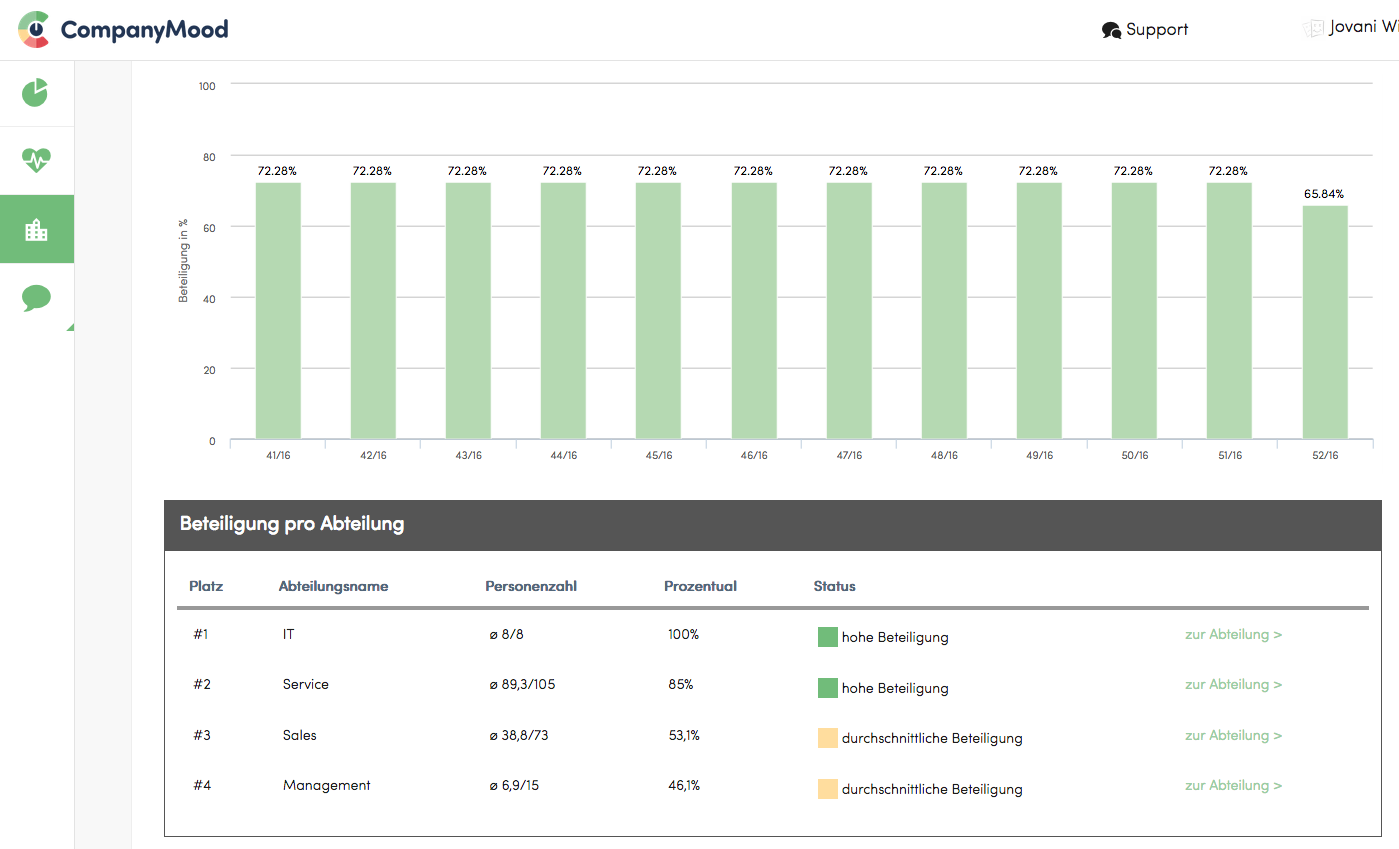Screen dimensions: 1399x849
Task: Click the 65.84% value label
Action: point(1324,194)
